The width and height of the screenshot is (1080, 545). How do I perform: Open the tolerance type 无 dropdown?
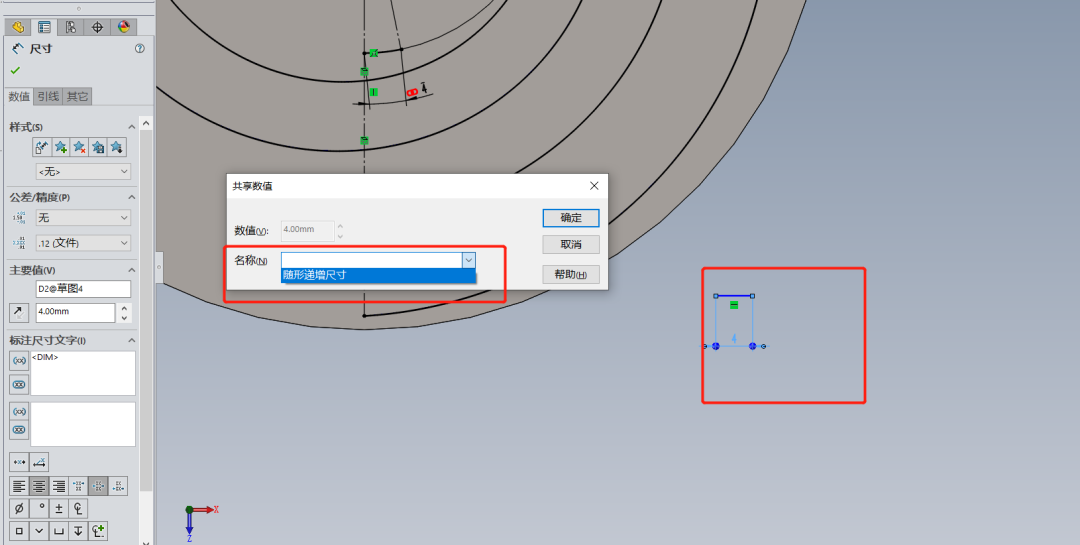click(x=83, y=218)
